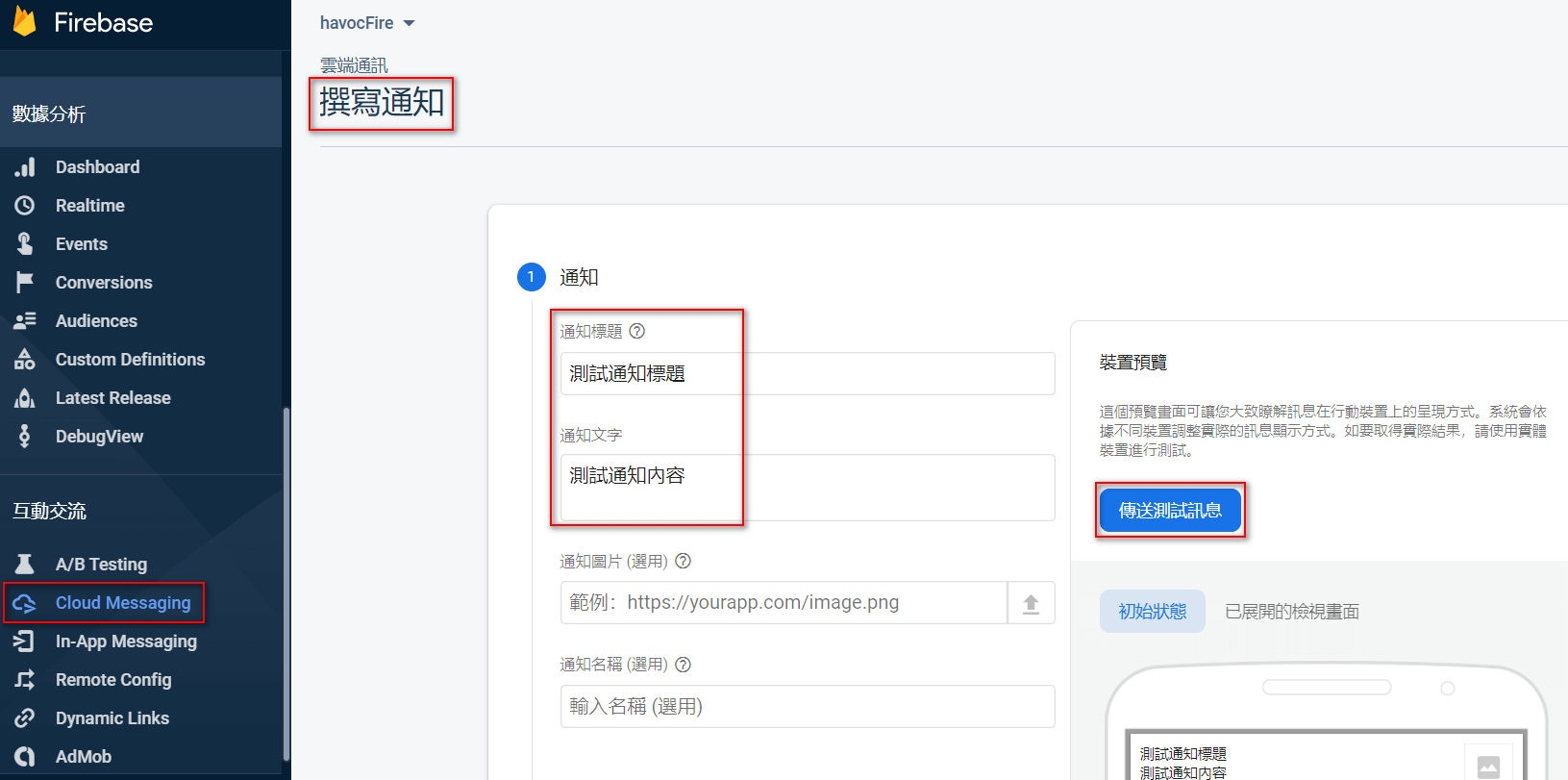Open the Dynamic Links chain icon
This screenshot has height=780, width=1568.
pyautogui.click(x=25, y=718)
